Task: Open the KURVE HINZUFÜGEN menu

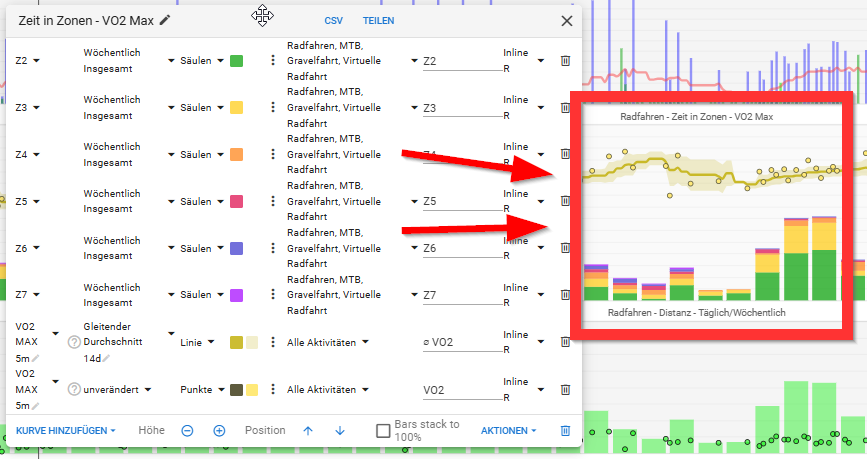Action: [66, 430]
